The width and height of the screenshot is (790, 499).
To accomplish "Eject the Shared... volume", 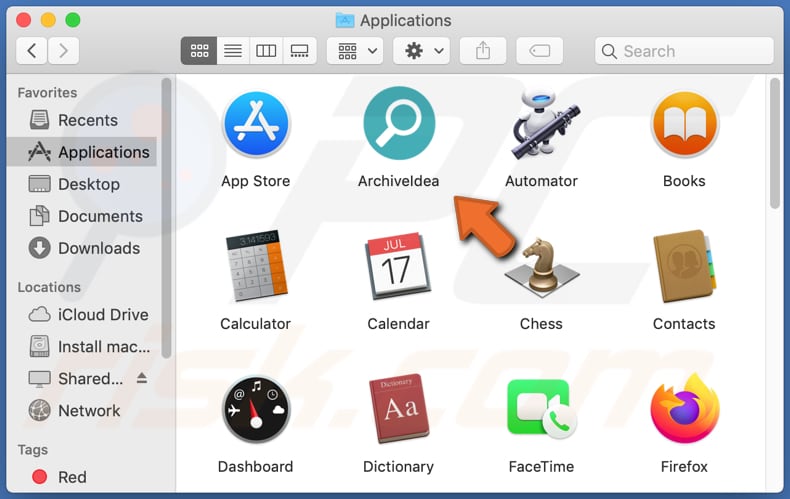I will coord(142,378).
